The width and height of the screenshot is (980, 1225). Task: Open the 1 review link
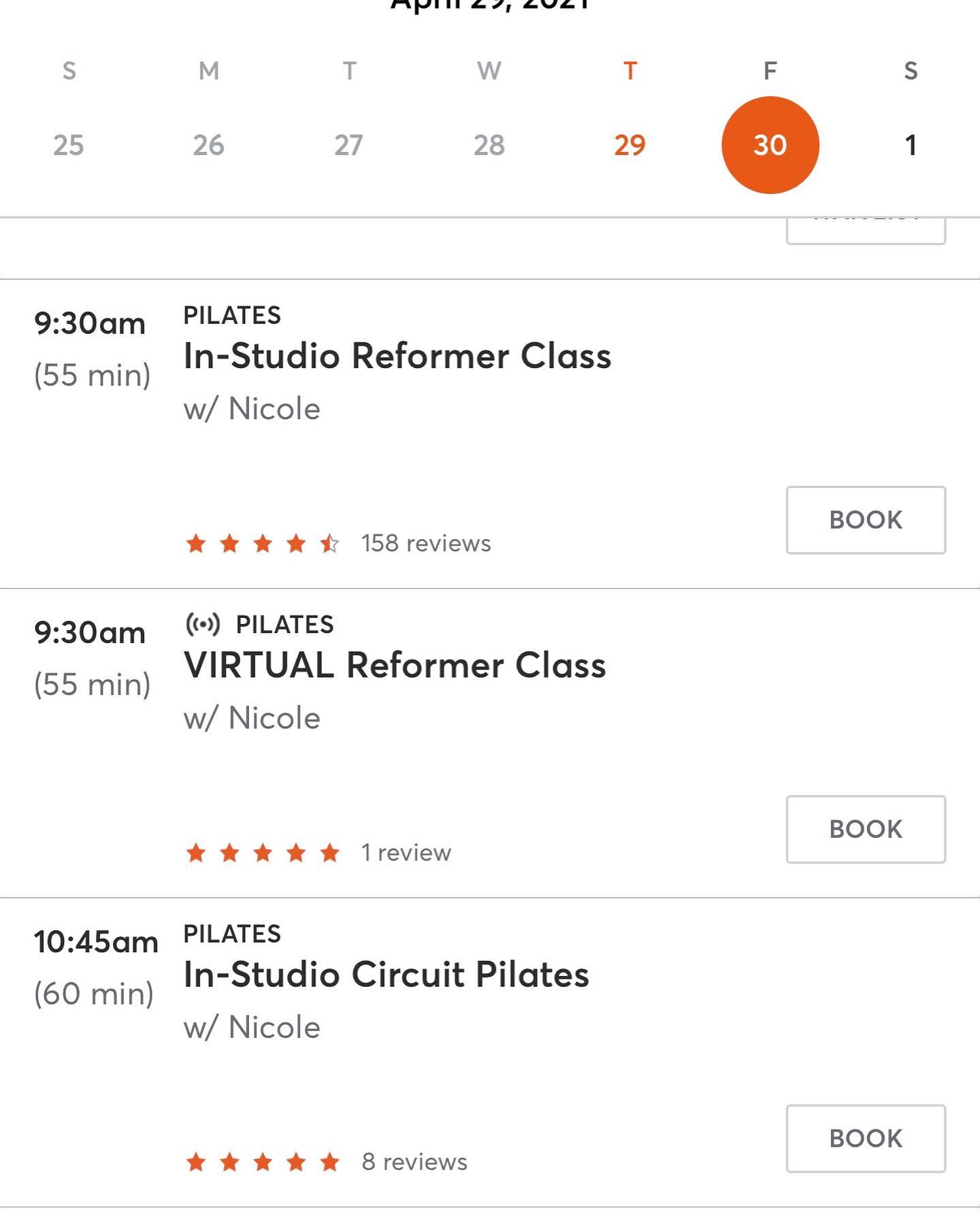click(406, 853)
